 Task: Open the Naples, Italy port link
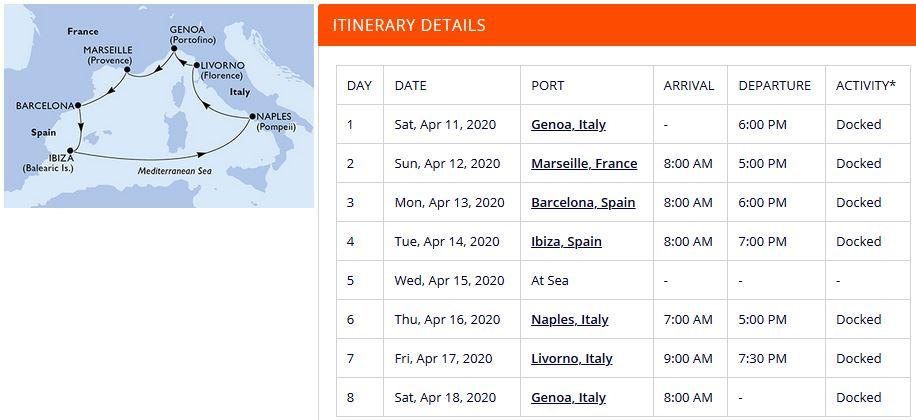(x=569, y=320)
